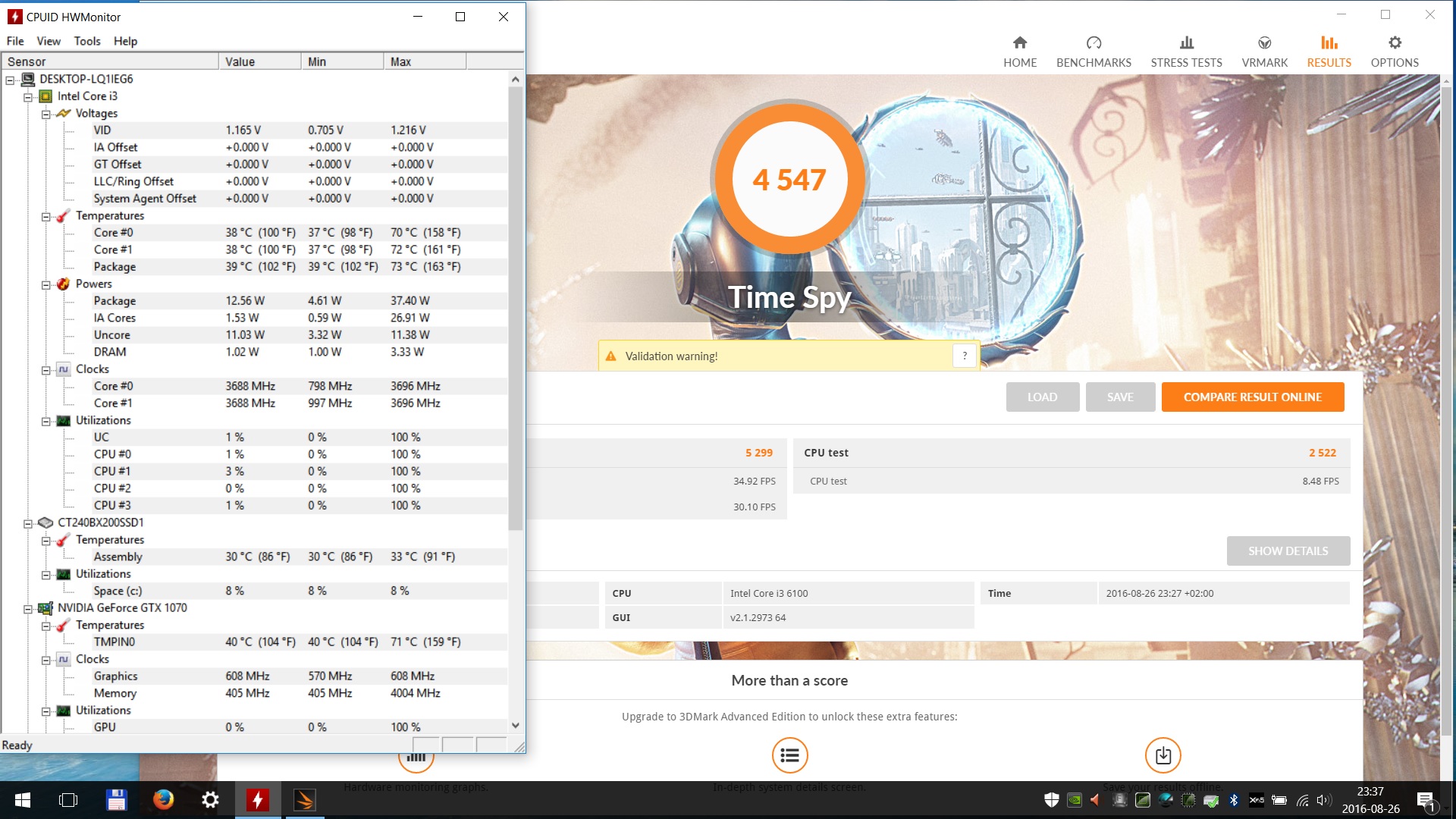1456x819 pixels.
Task: Open Firefox from the taskbar
Action: [163, 800]
